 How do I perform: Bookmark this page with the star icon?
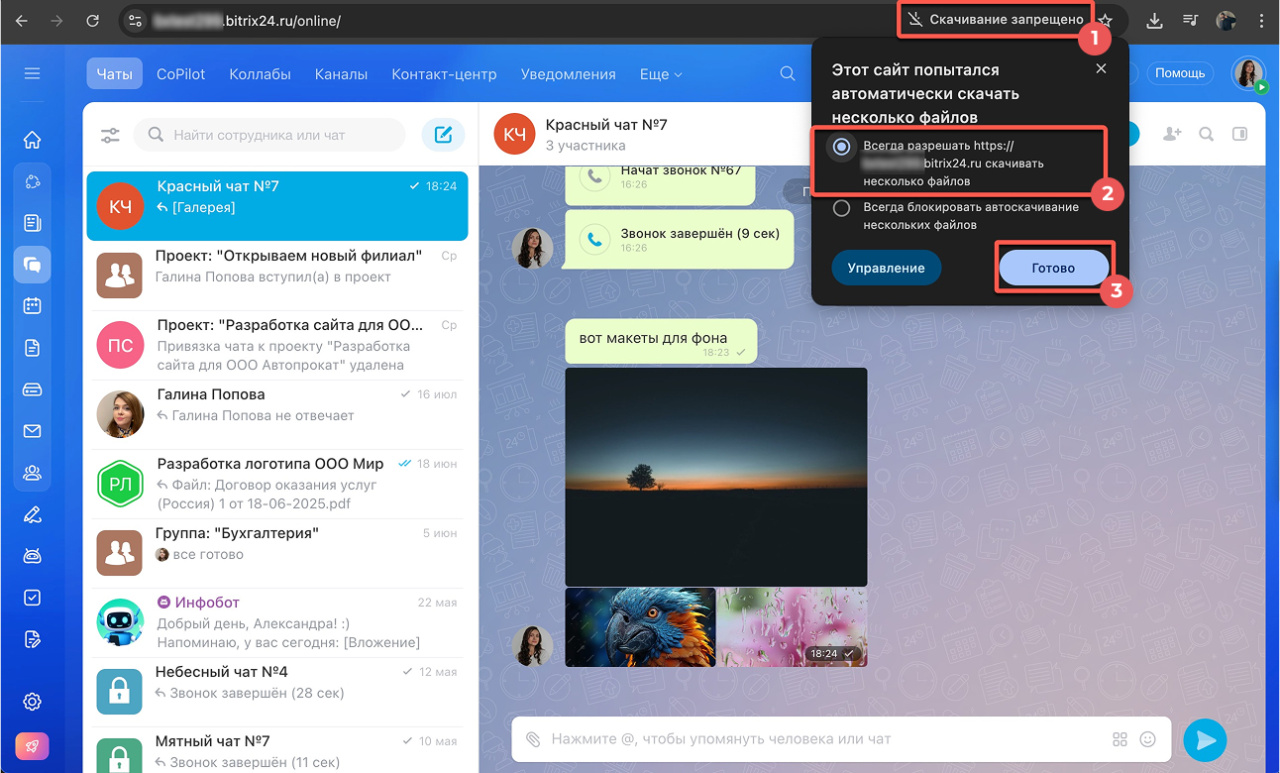coord(1105,20)
